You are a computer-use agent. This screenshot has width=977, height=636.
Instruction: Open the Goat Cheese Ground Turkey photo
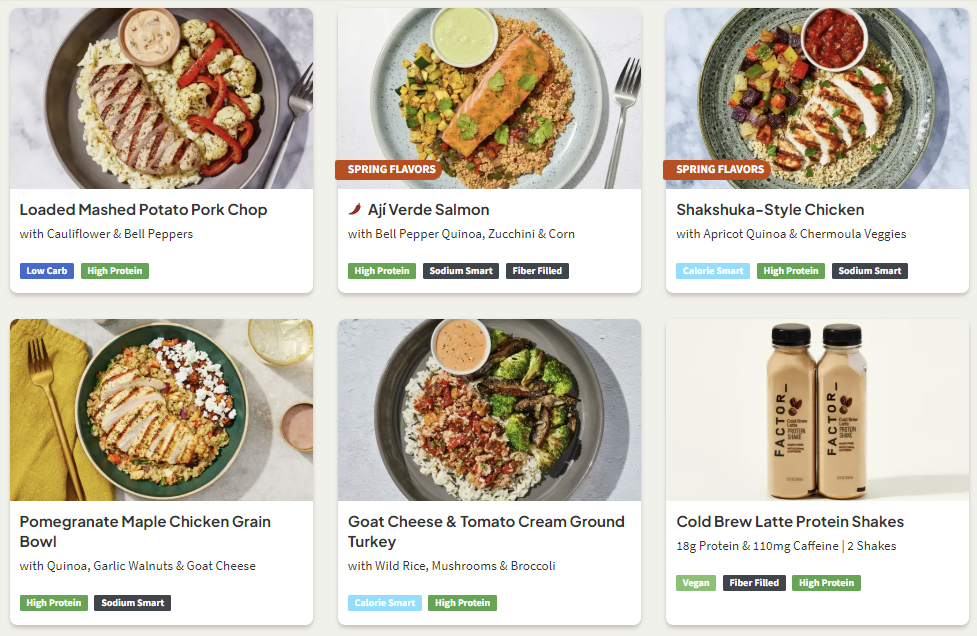coord(489,410)
